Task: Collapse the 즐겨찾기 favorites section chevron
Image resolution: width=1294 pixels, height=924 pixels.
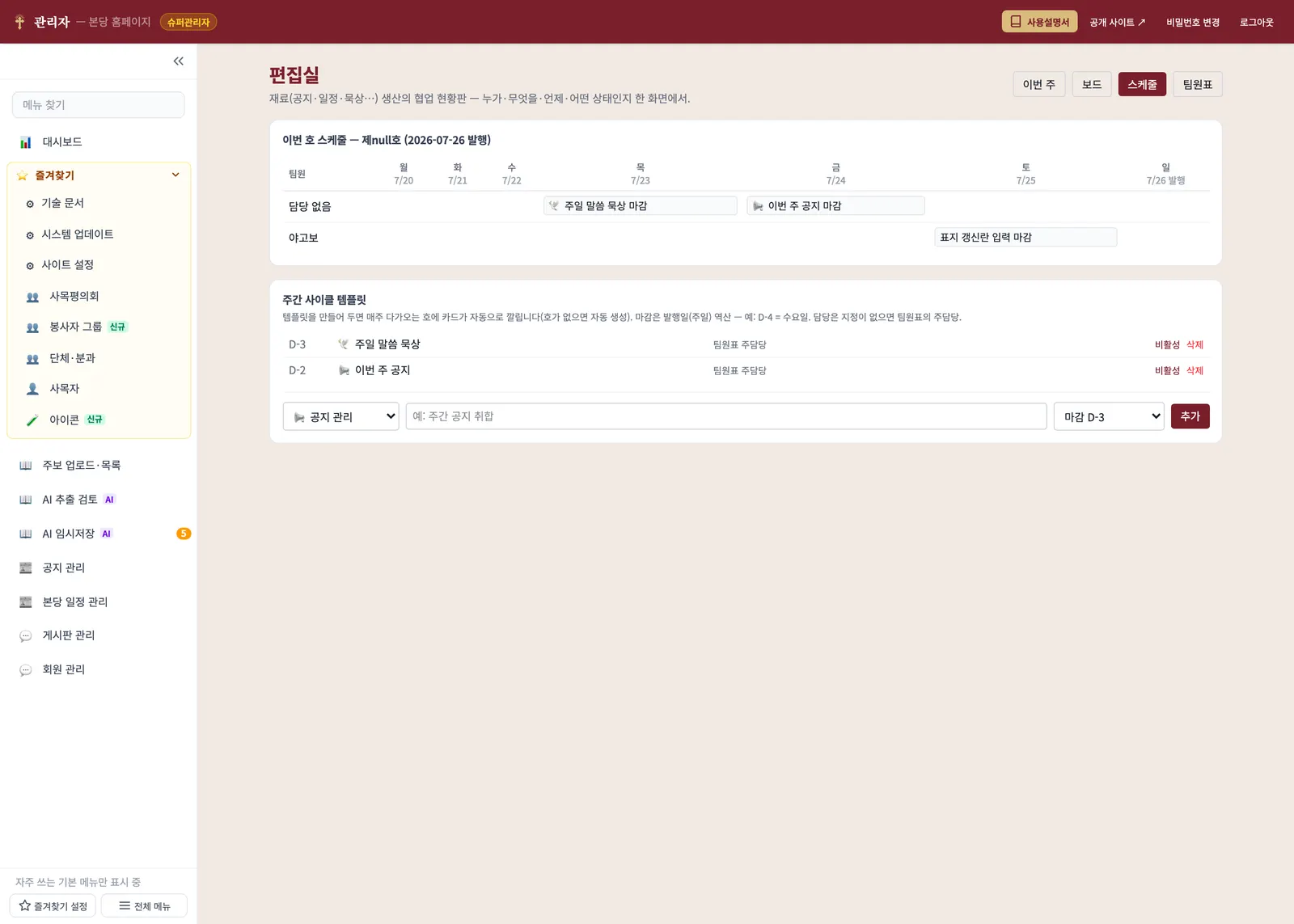Action: (x=175, y=175)
